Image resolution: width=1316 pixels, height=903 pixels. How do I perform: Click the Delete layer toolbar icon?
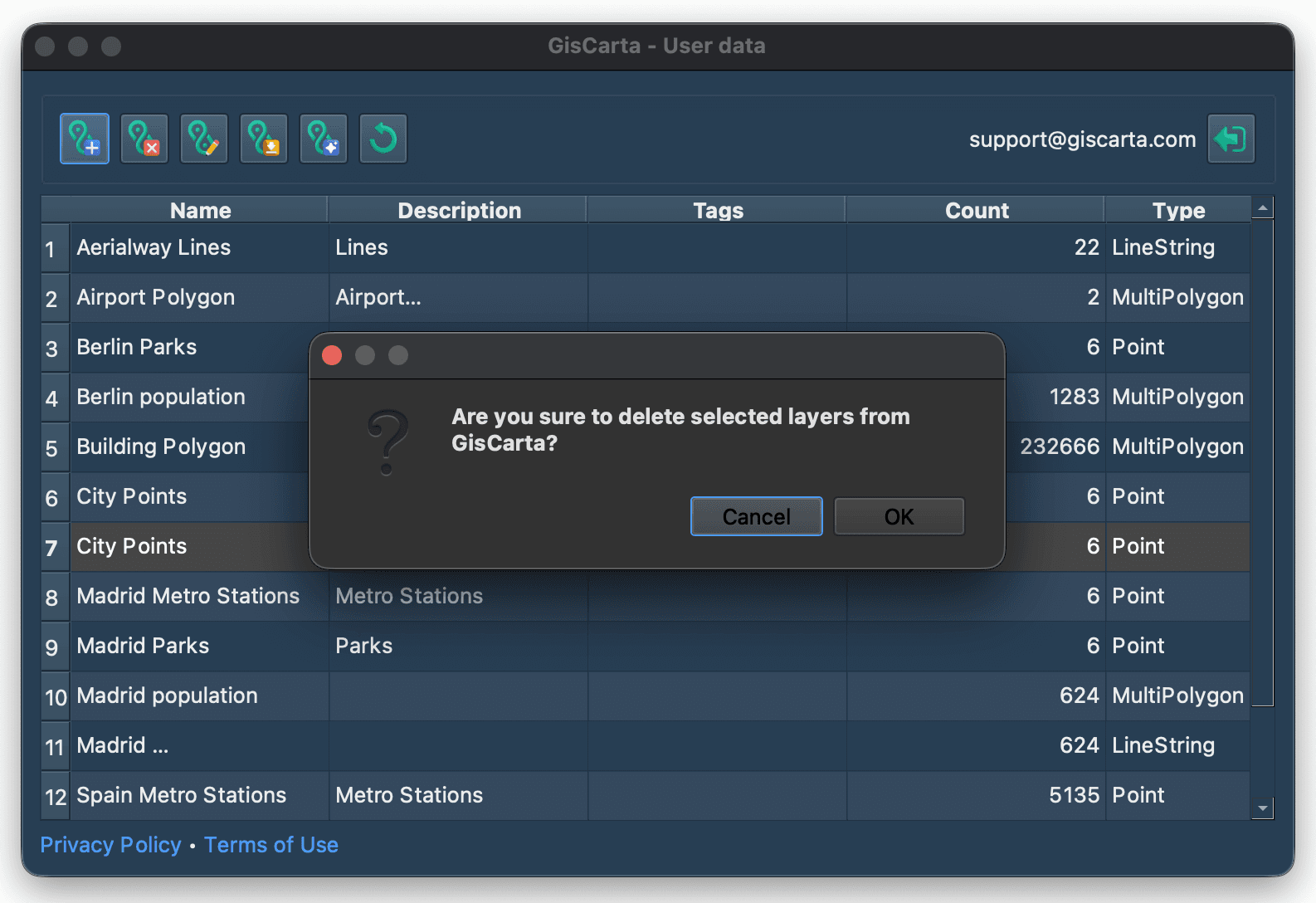[x=144, y=139]
